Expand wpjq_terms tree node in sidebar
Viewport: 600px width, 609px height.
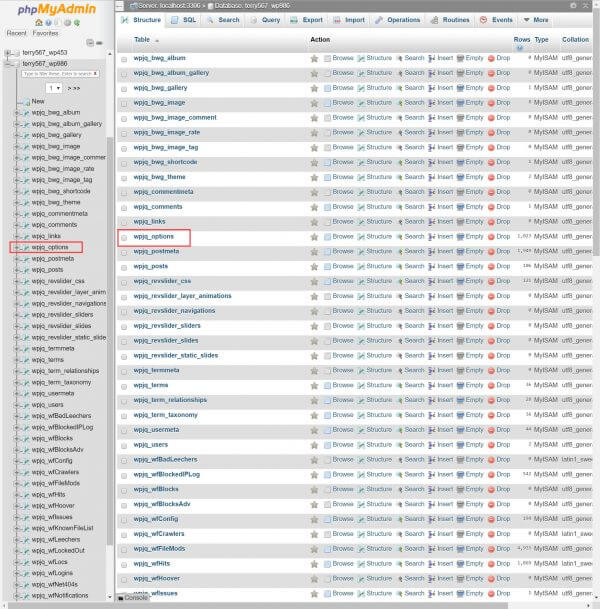[x=16, y=360]
